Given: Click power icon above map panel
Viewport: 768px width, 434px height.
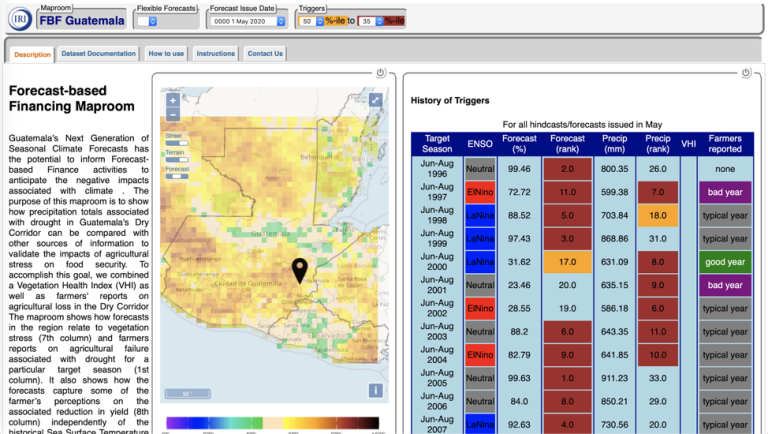Looking at the screenshot, I should [x=380, y=73].
